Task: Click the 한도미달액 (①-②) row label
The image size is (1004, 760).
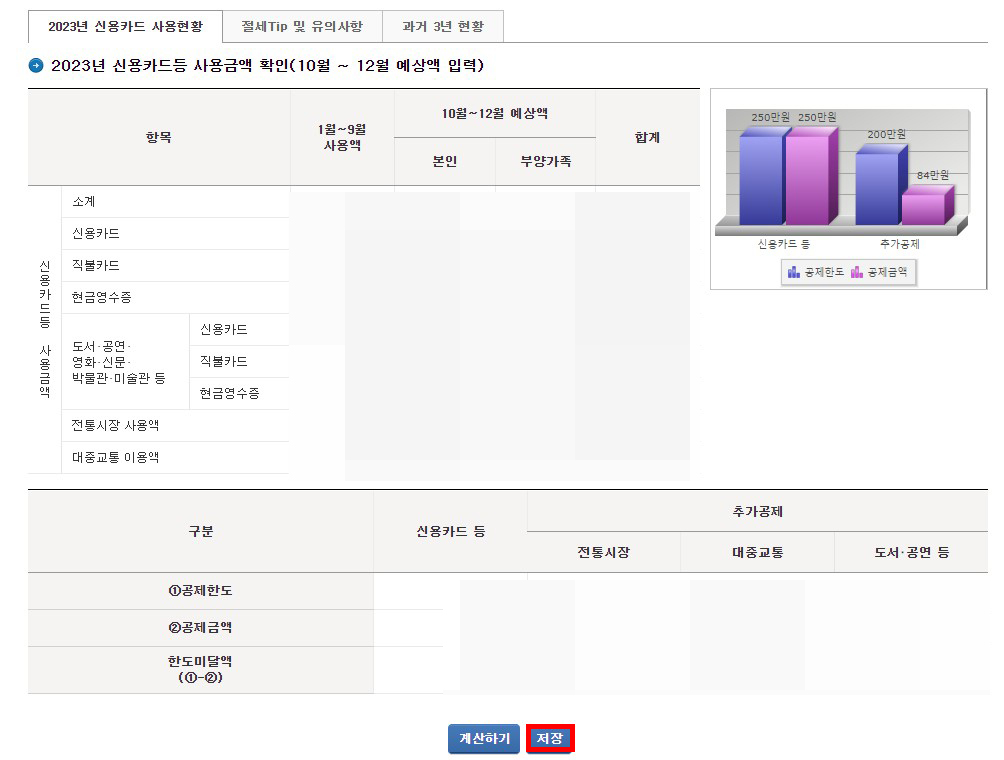Action: coord(200,669)
